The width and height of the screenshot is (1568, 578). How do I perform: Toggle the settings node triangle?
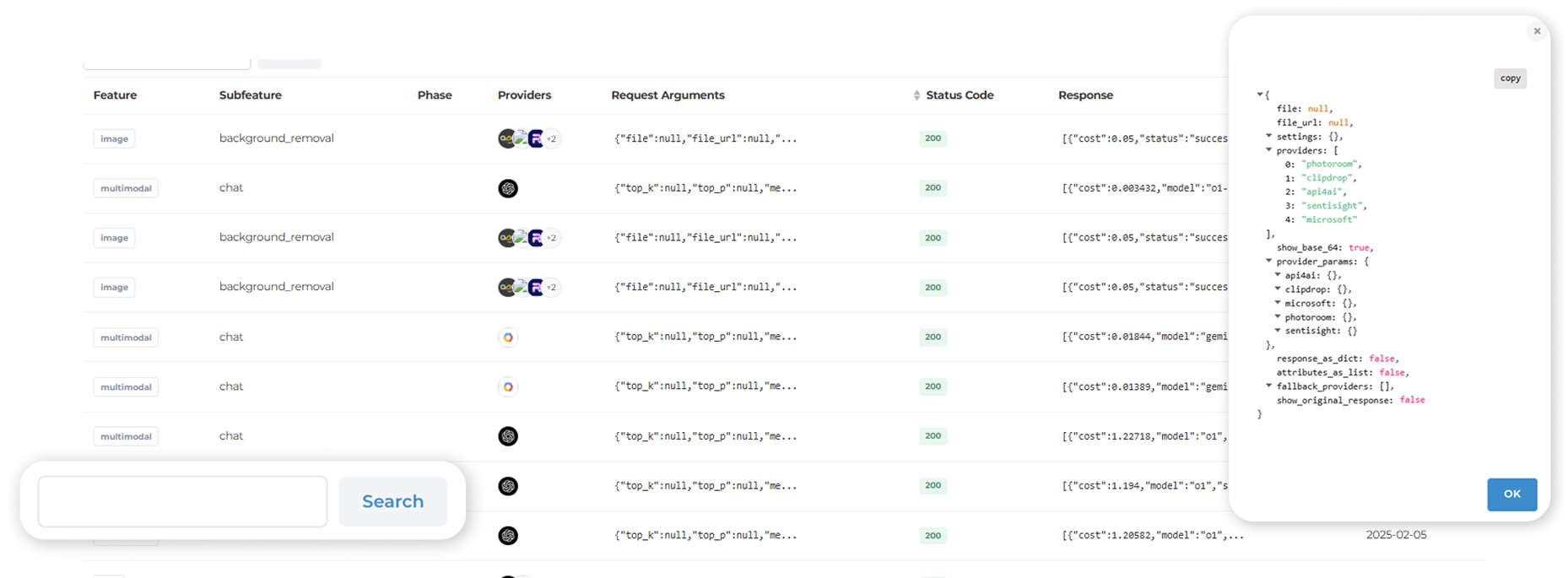pyautogui.click(x=1268, y=136)
